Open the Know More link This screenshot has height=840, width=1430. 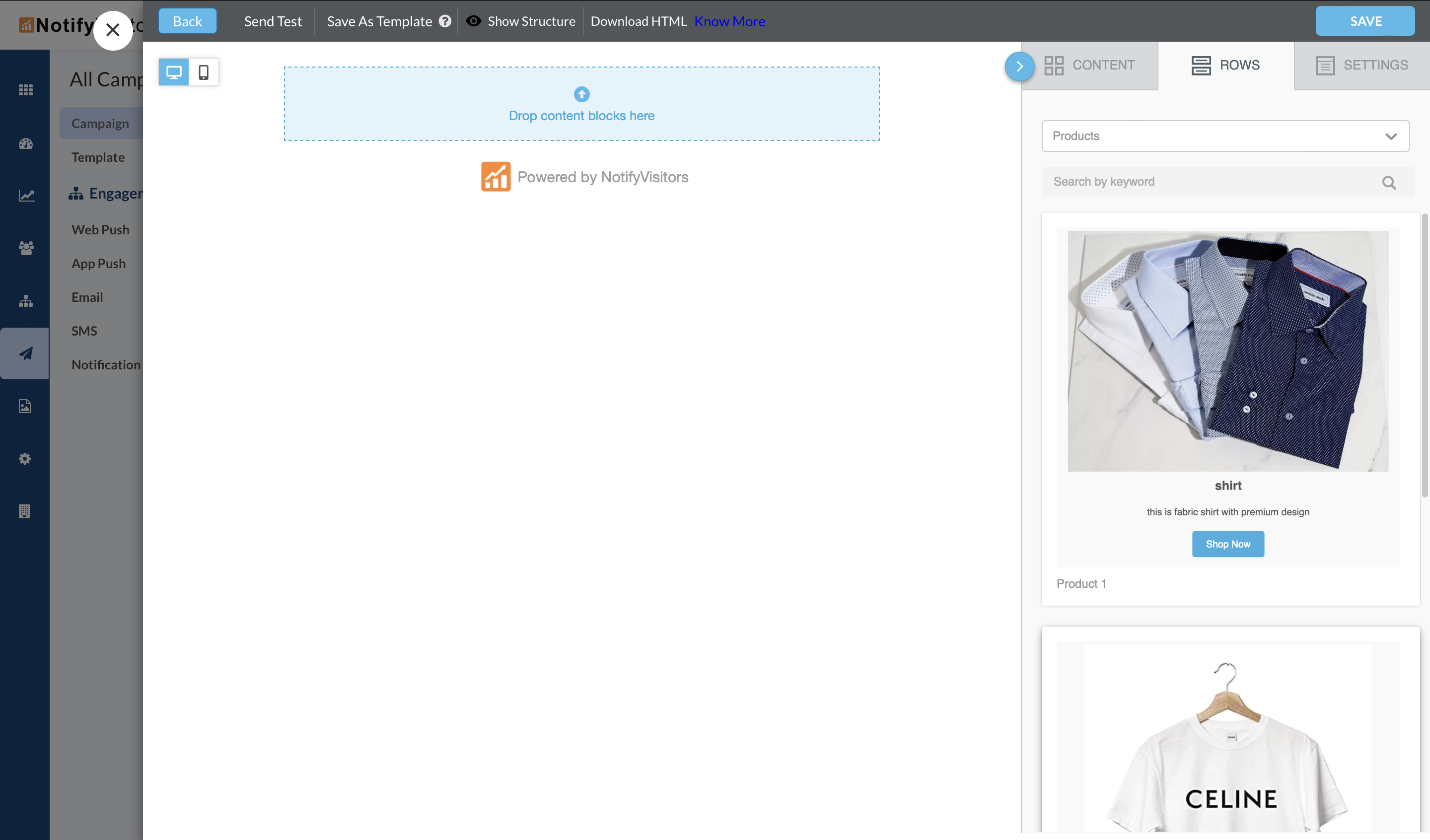click(x=730, y=21)
